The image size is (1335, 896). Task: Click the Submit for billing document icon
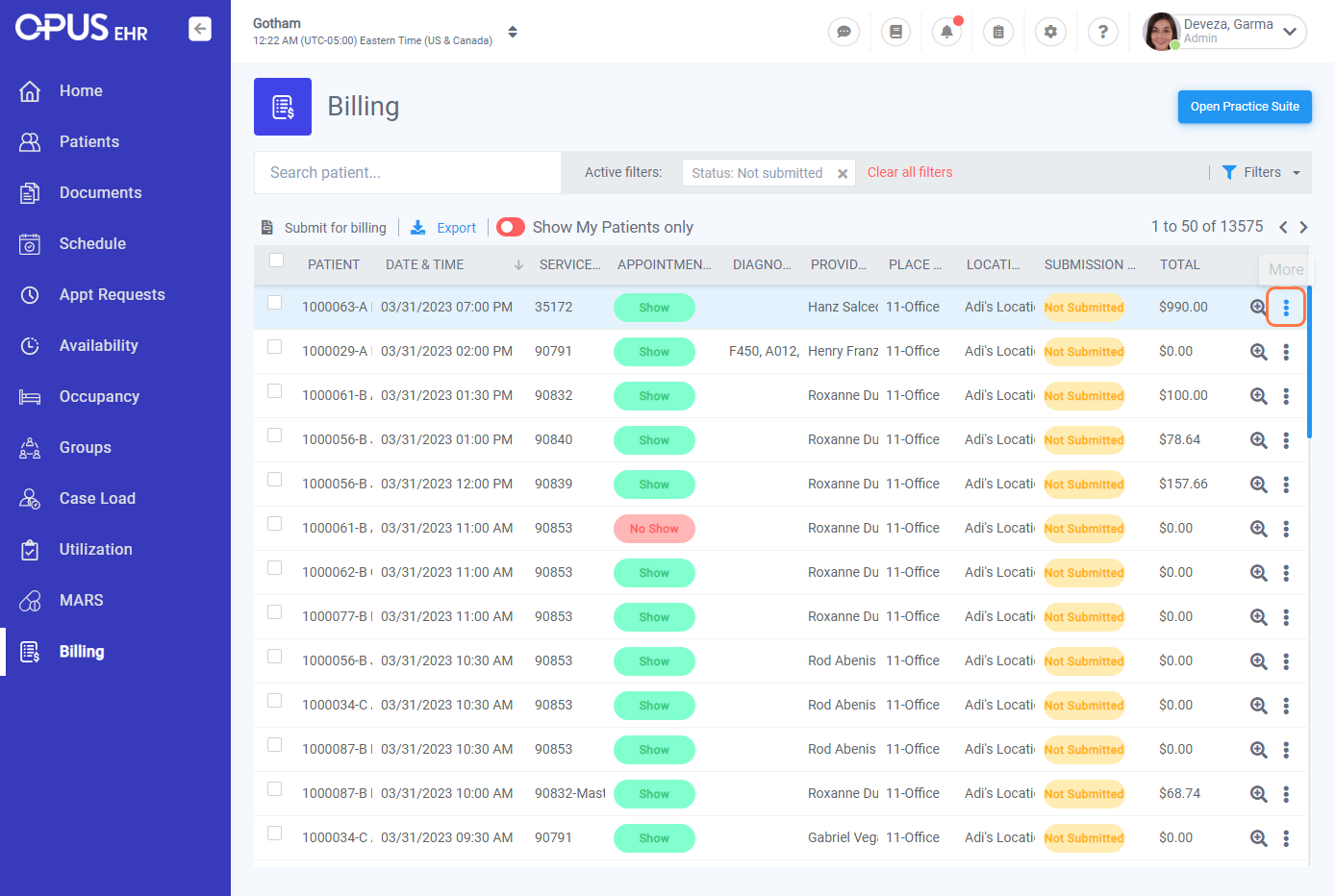click(267, 228)
